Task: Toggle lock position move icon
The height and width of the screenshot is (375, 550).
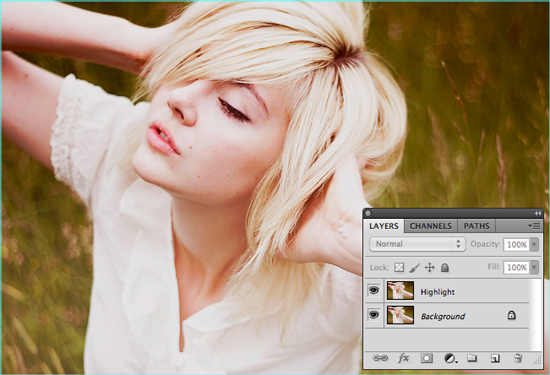Action: [430, 268]
